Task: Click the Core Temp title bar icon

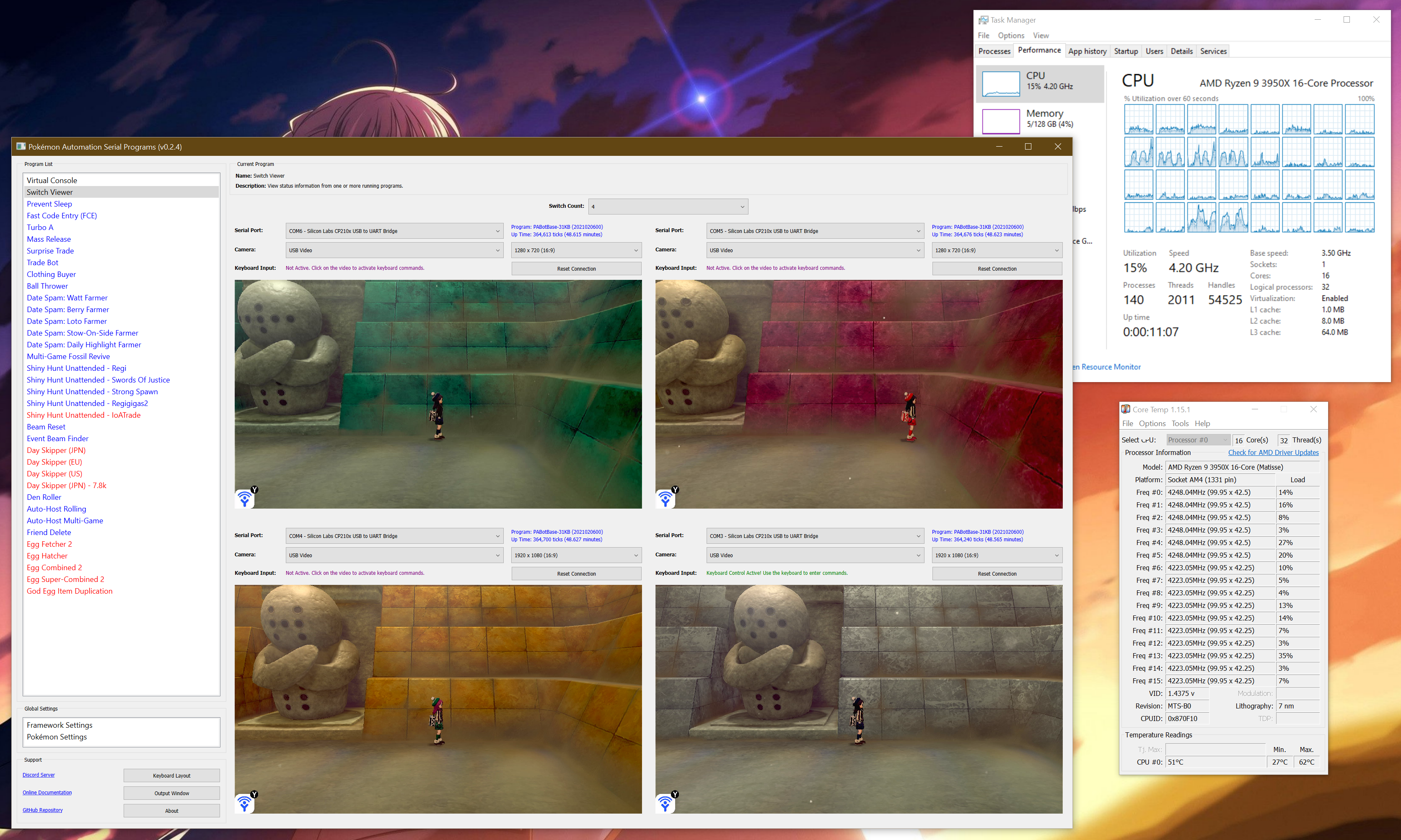Action: pyautogui.click(x=1126, y=409)
